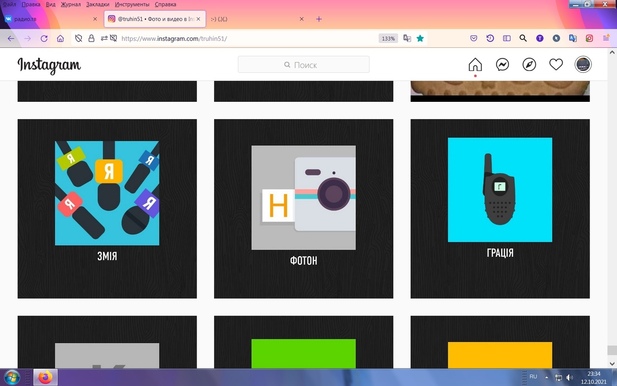Open tracking protection shield info
This screenshot has width=617, height=386.
[x=78, y=39]
